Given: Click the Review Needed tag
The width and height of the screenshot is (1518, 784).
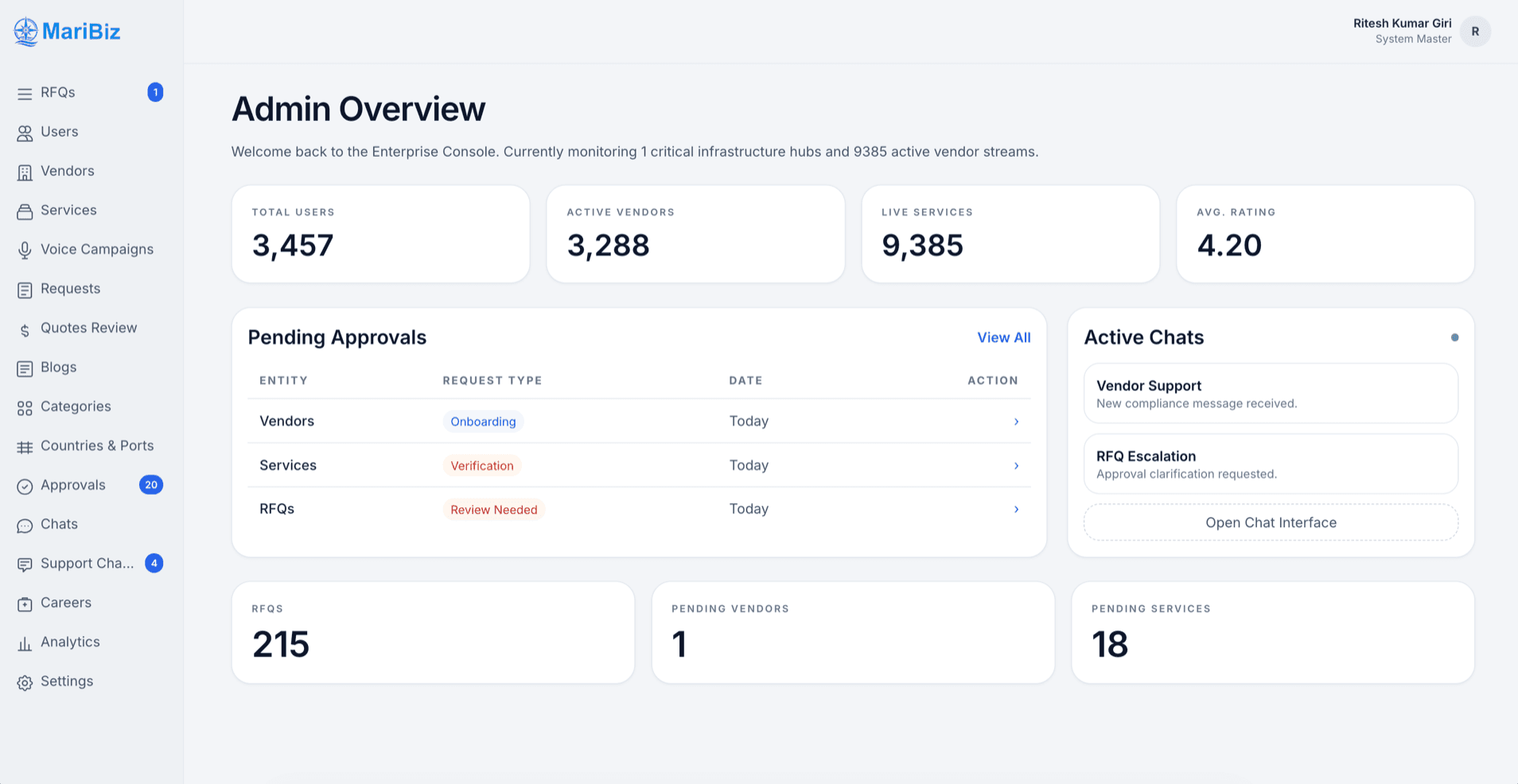Looking at the screenshot, I should click(494, 510).
